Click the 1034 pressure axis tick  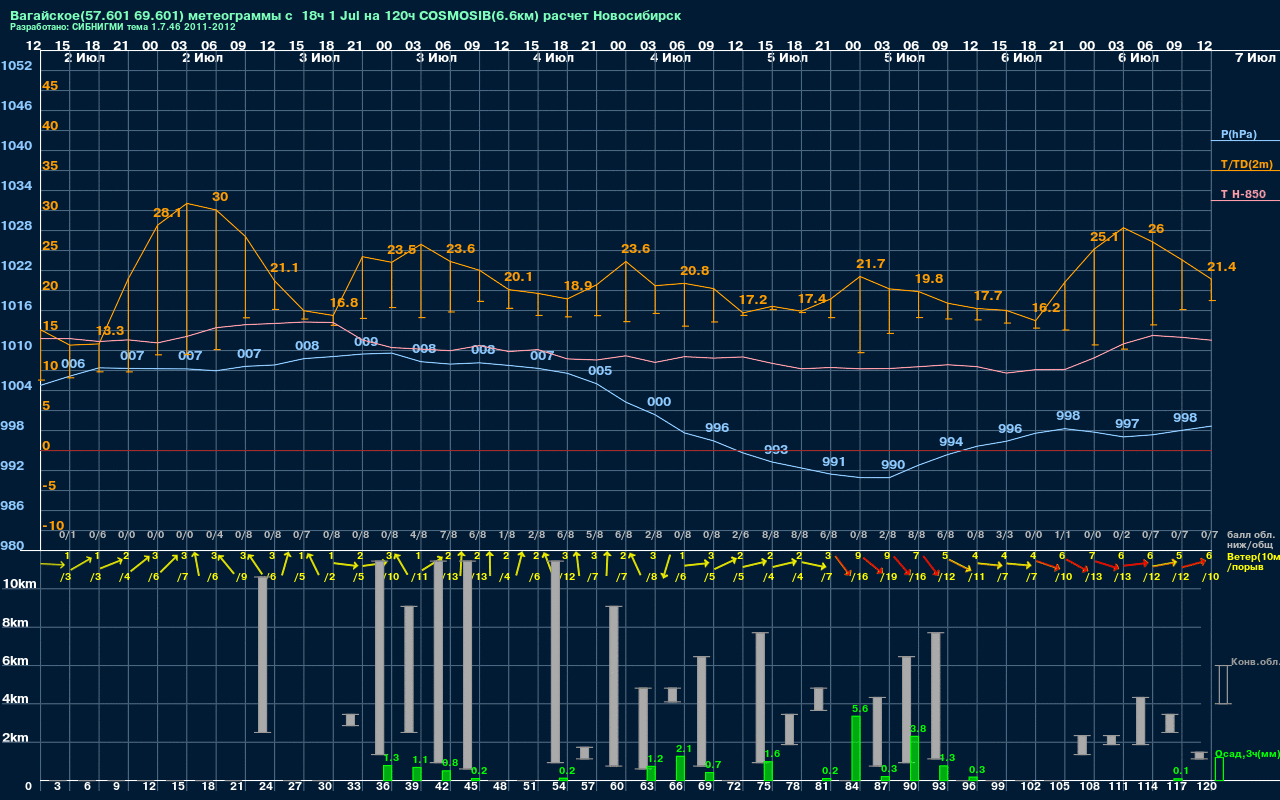16,185
